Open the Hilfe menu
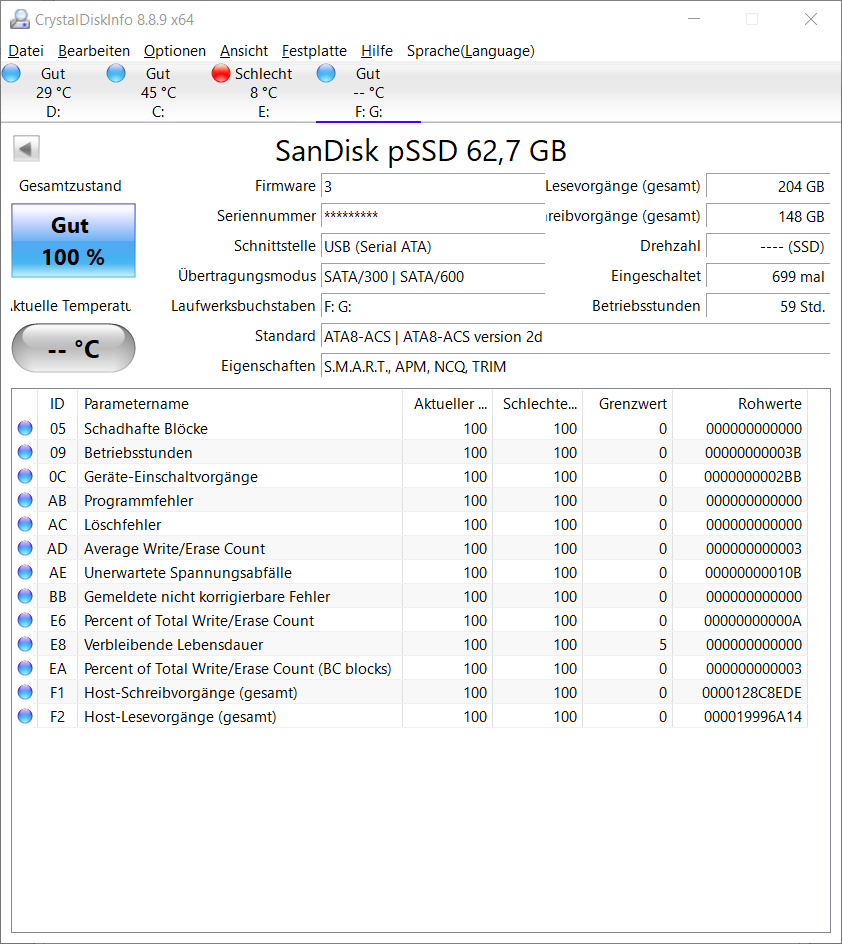The height and width of the screenshot is (944, 842). click(377, 51)
